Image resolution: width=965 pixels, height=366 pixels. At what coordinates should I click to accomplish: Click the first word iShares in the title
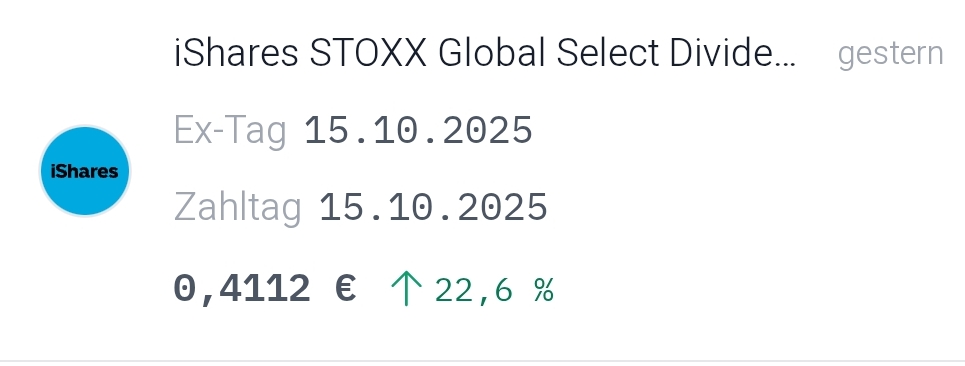[x=236, y=53]
